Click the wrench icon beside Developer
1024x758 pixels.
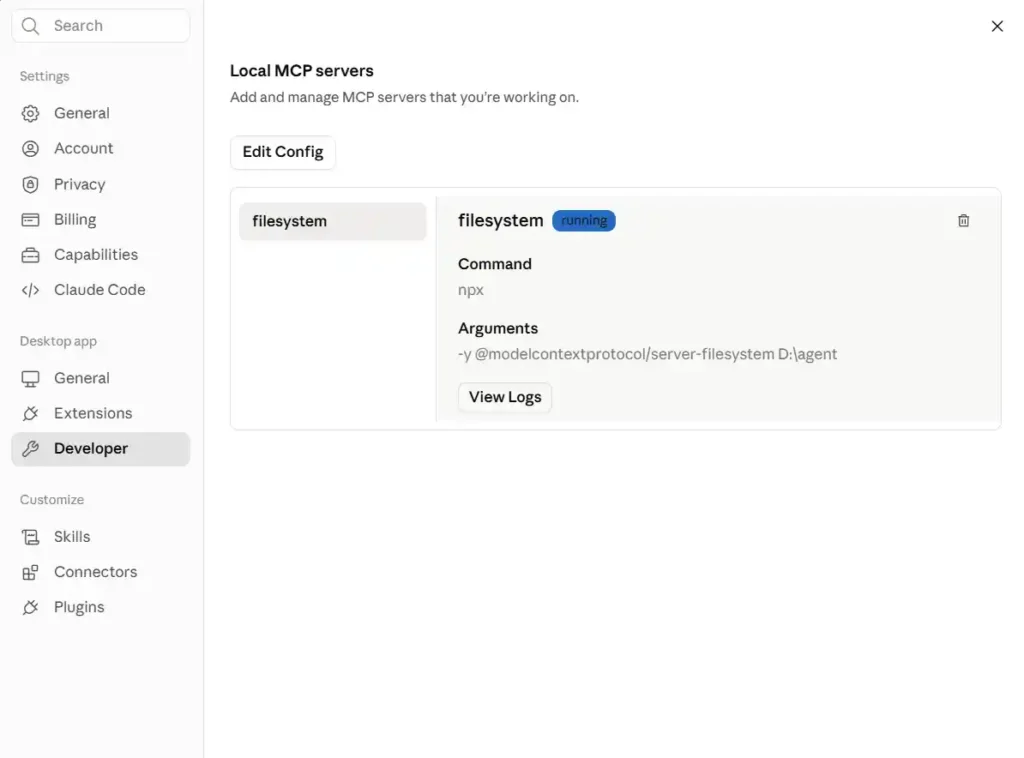click(x=30, y=449)
